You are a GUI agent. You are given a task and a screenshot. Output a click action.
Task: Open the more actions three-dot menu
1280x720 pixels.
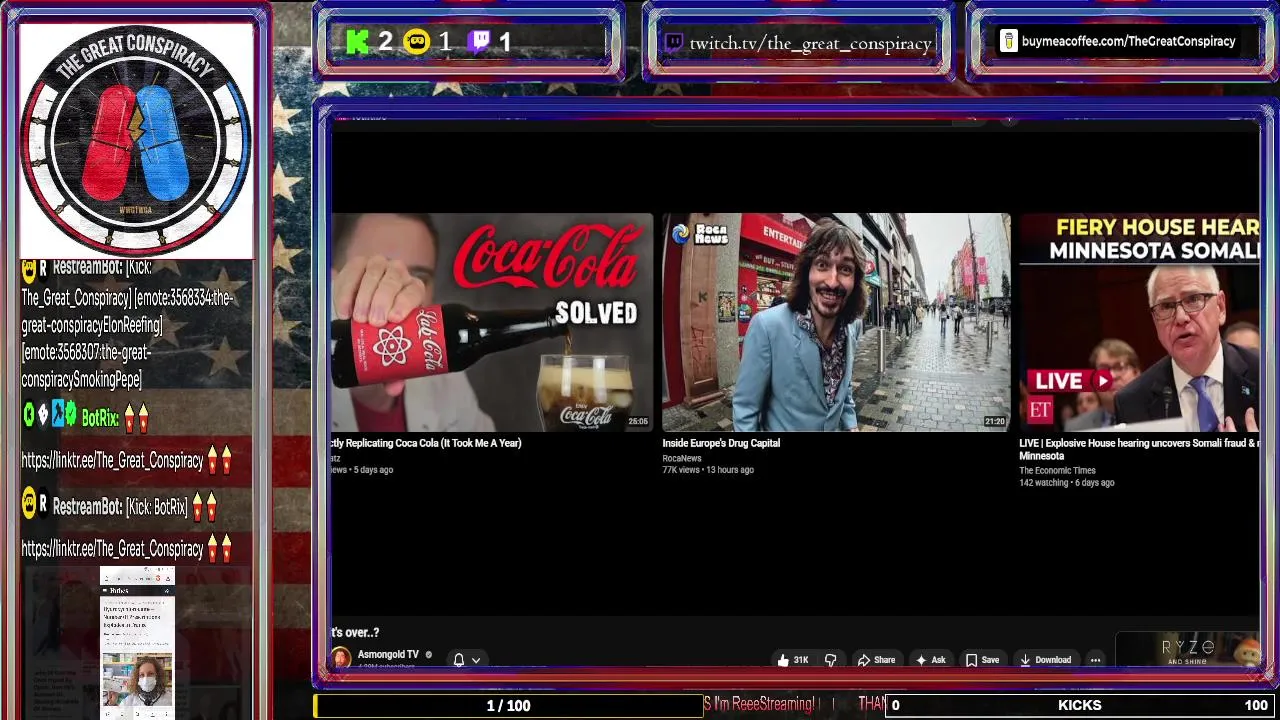[x=1095, y=660]
